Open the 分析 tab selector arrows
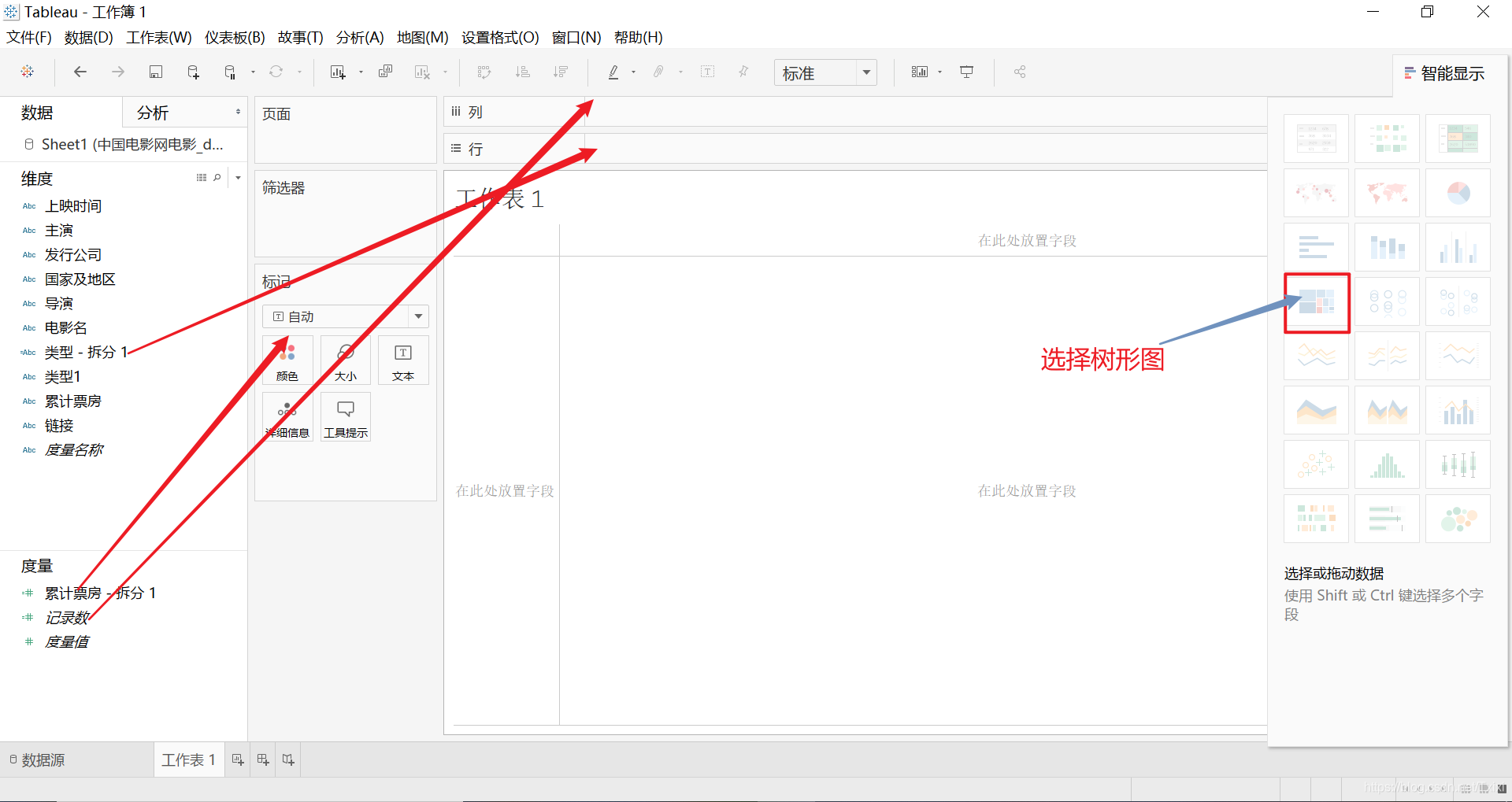Screen dimensions: 1512x802 [x=238, y=113]
